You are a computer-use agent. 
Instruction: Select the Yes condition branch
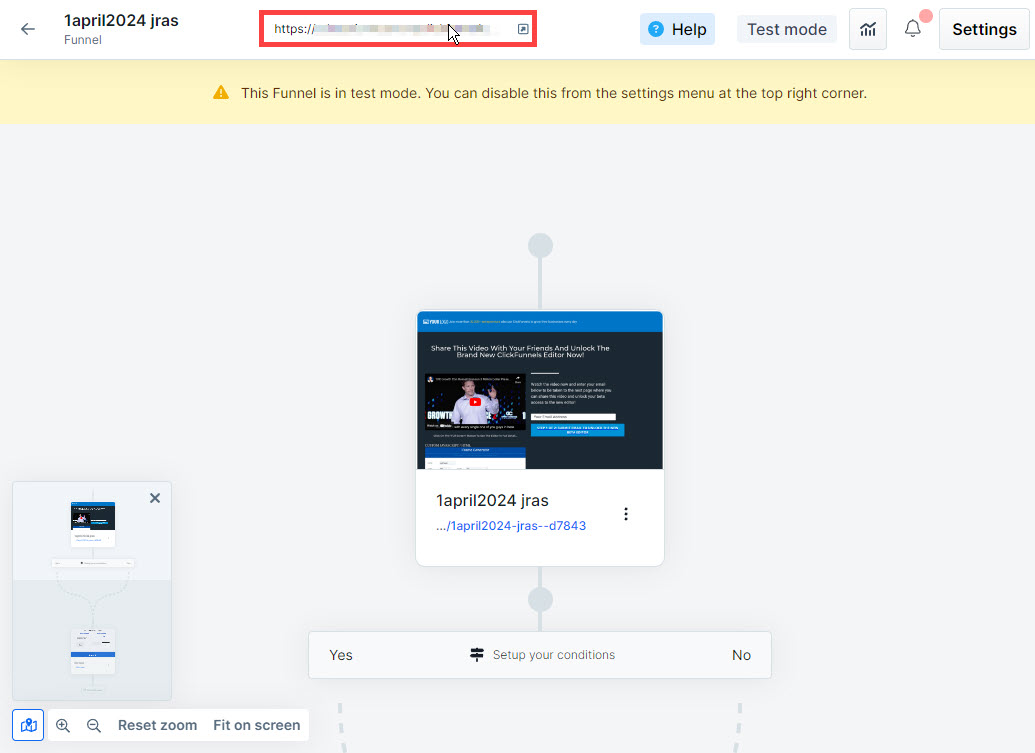coord(340,655)
